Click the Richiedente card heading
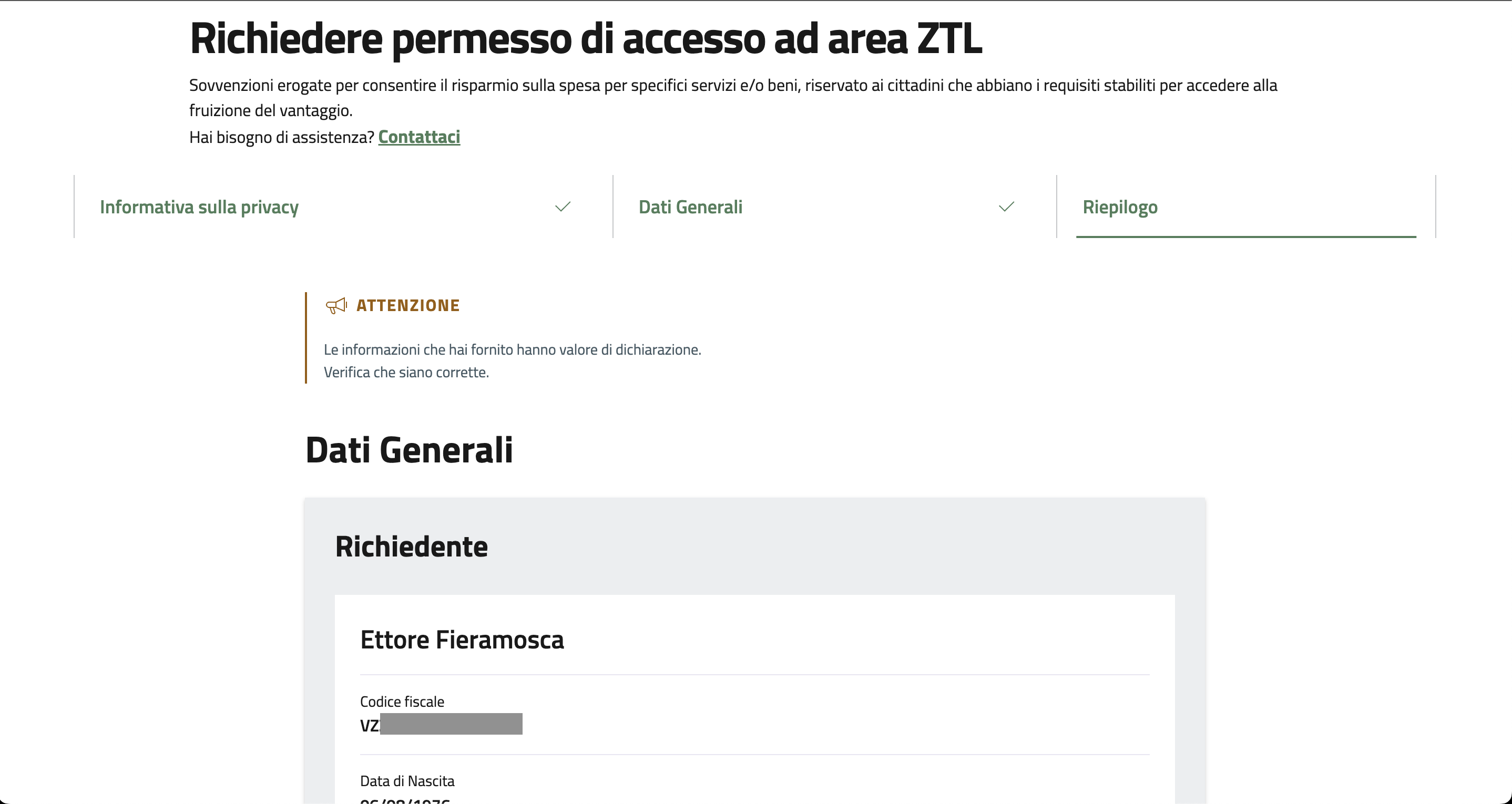This screenshot has height=804, width=1512. (411, 547)
